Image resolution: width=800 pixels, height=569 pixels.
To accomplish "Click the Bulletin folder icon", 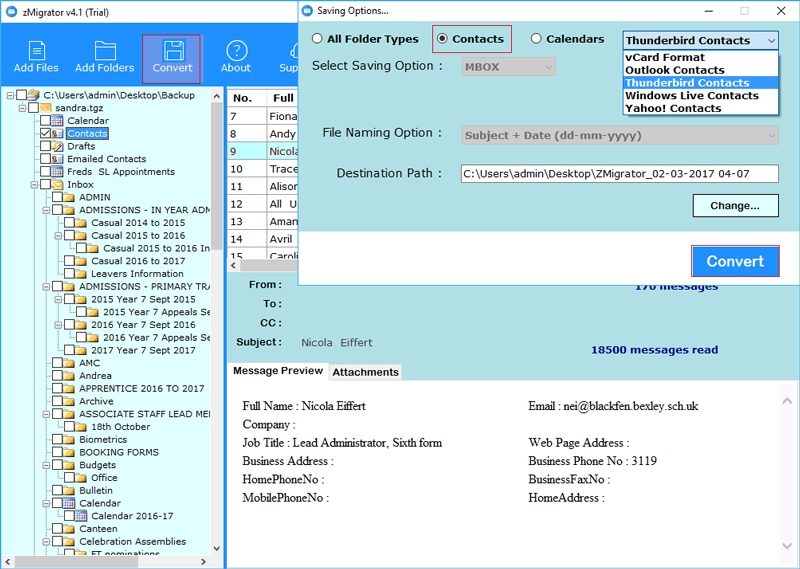I will coord(69,490).
